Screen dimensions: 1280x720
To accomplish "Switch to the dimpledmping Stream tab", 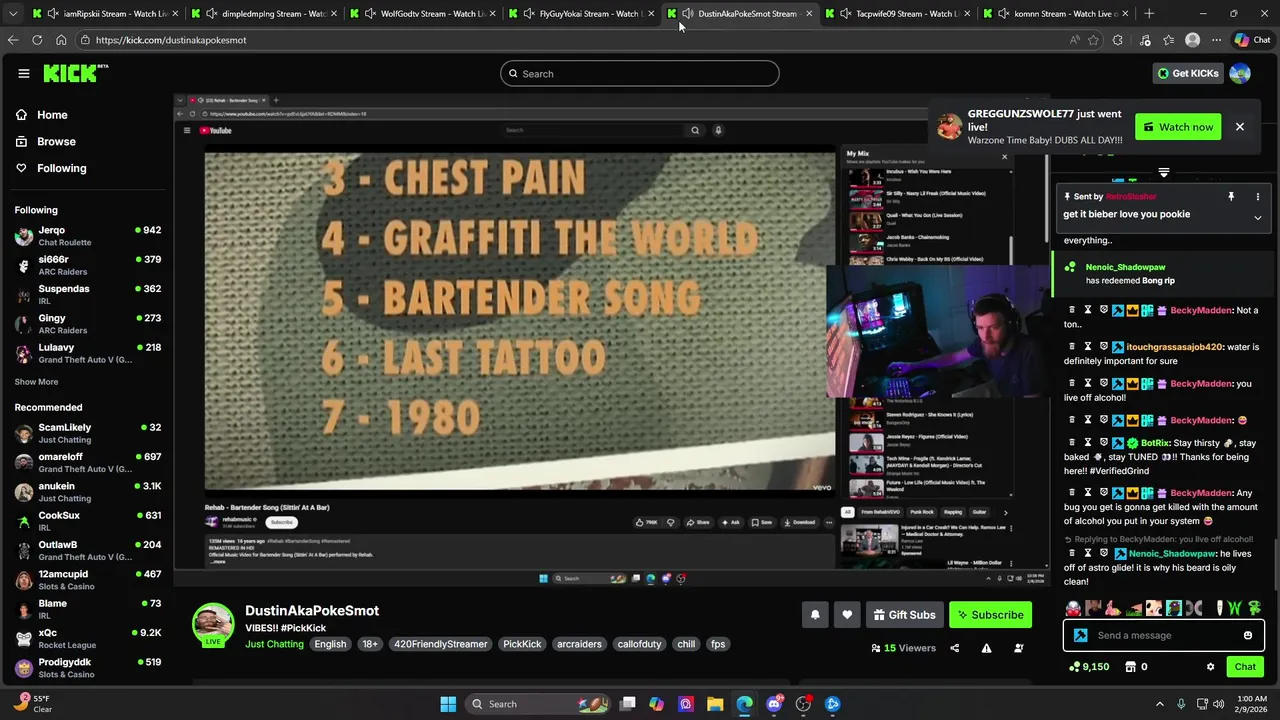I will [x=264, y=13].
